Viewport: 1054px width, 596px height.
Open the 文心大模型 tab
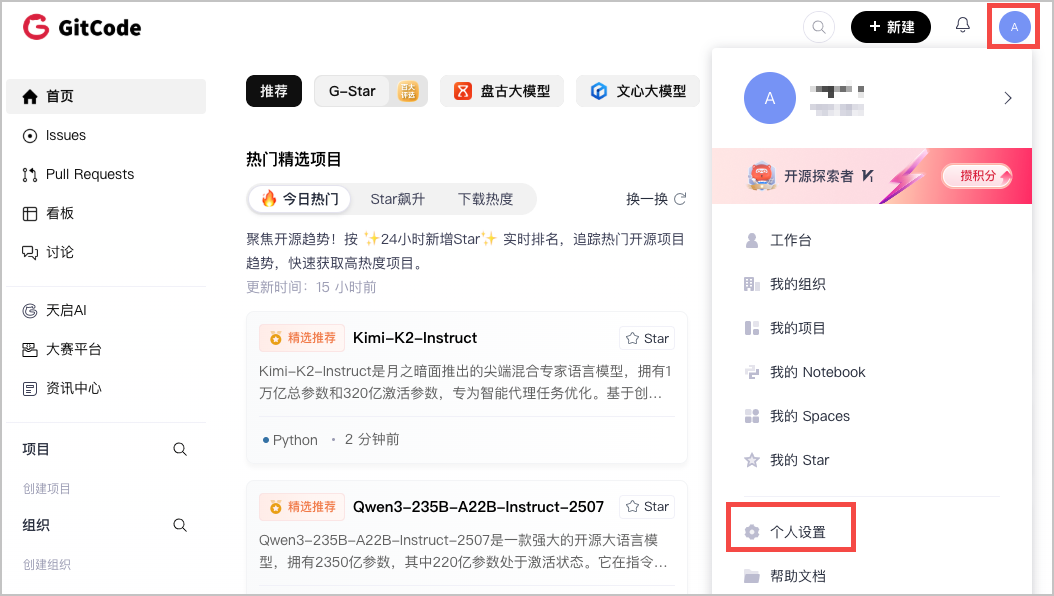(638, 91)
